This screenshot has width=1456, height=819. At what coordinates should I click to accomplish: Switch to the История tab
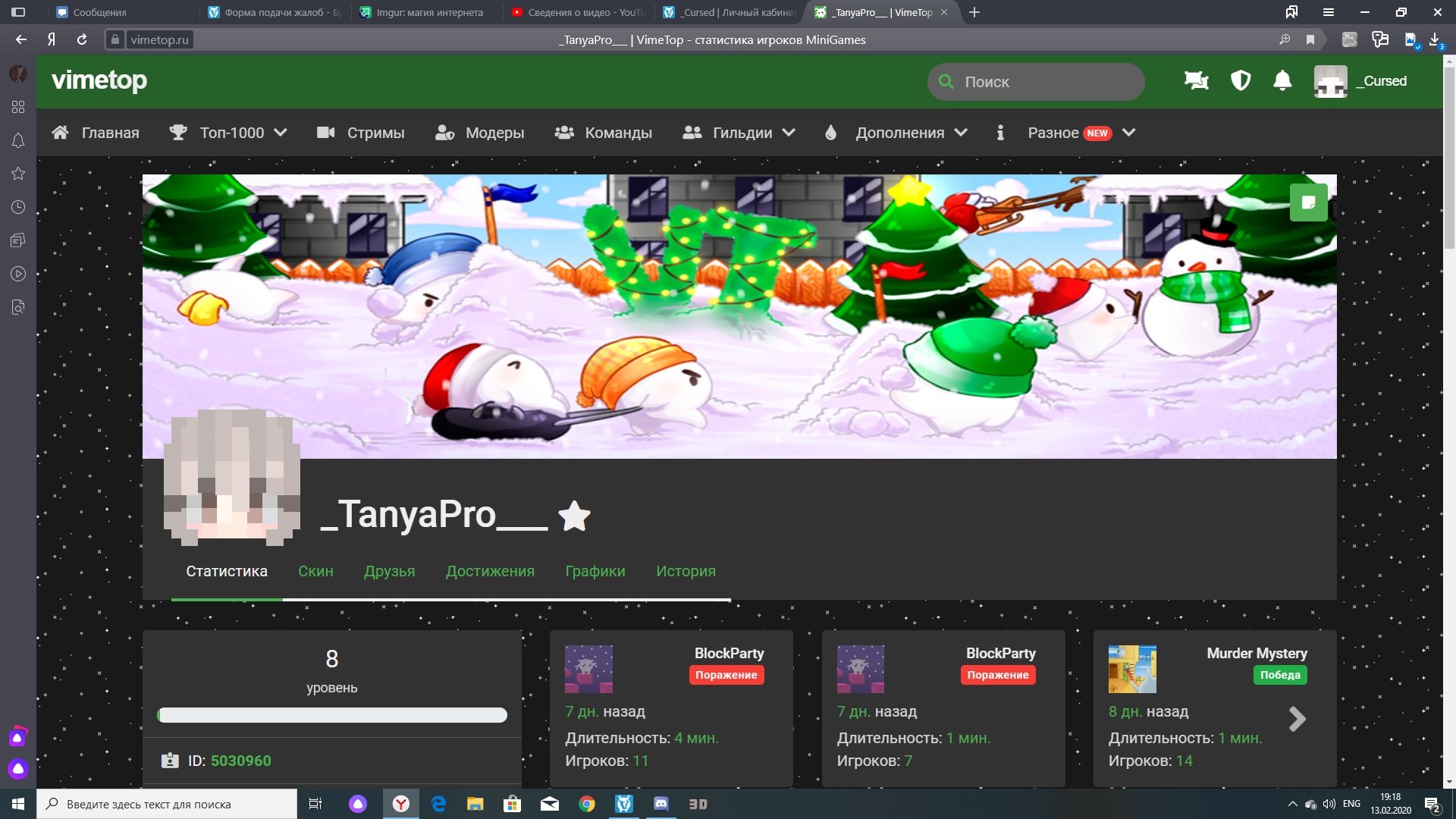tap(686, 571)
